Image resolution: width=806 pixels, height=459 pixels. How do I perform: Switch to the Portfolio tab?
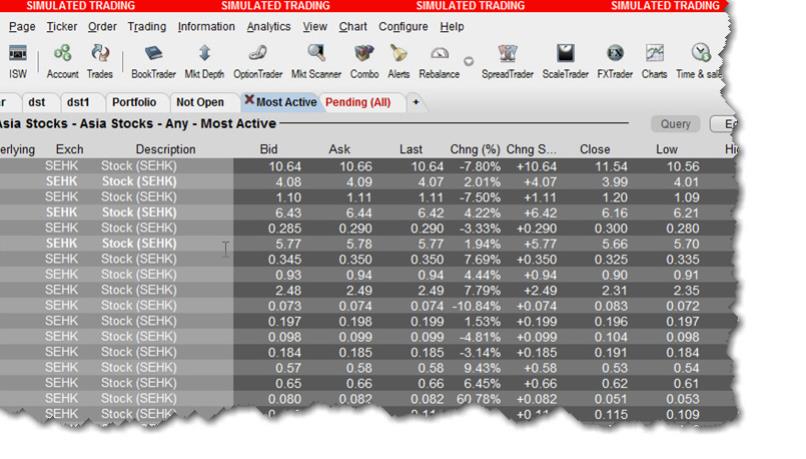coord(134,102)
